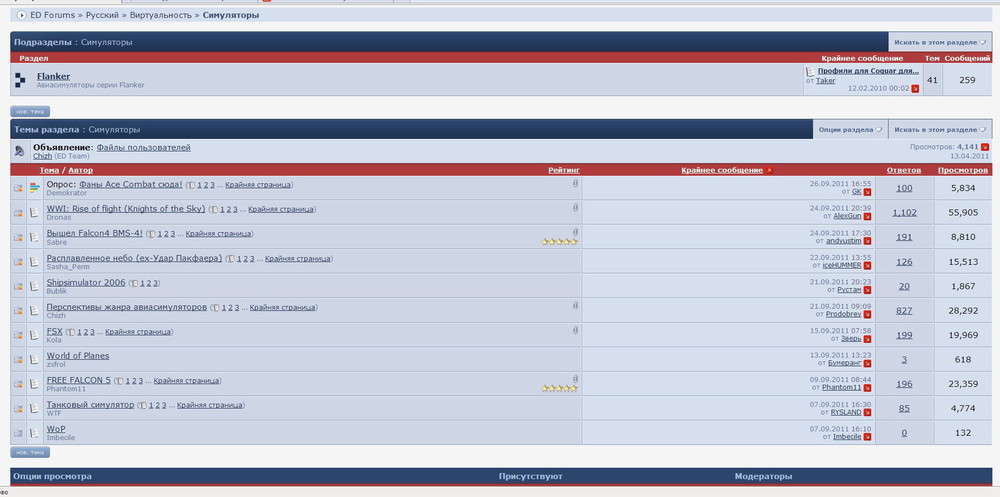Viewport: 1000px width, 497px height.
Task: Open the Расплавленное небо (ex-Удар Пакфаера) thread
Action: [135, 258]
